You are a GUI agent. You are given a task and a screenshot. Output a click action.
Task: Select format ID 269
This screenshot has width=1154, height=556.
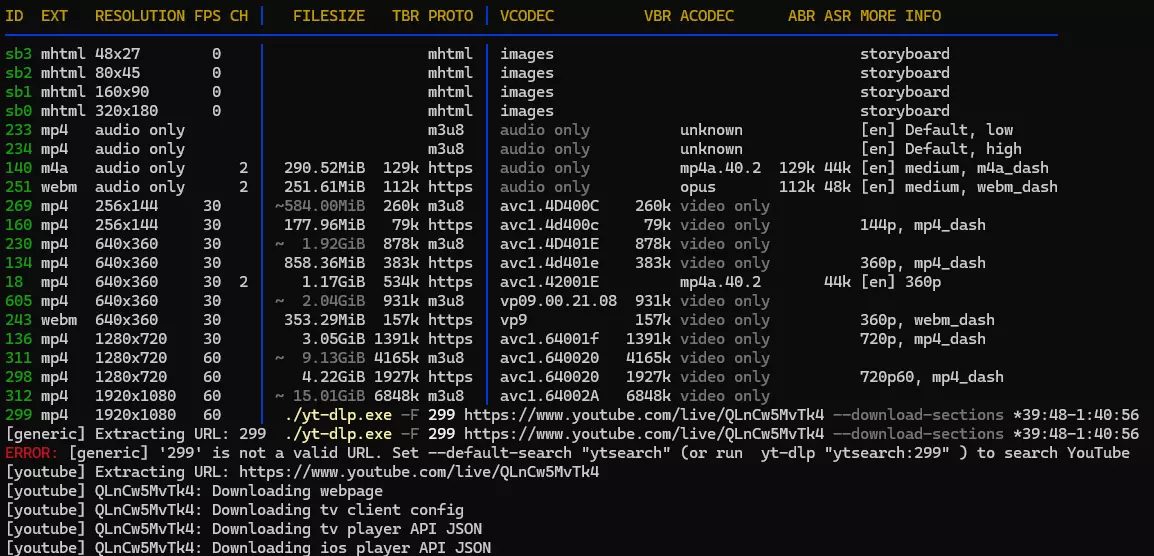click(18, 206)
